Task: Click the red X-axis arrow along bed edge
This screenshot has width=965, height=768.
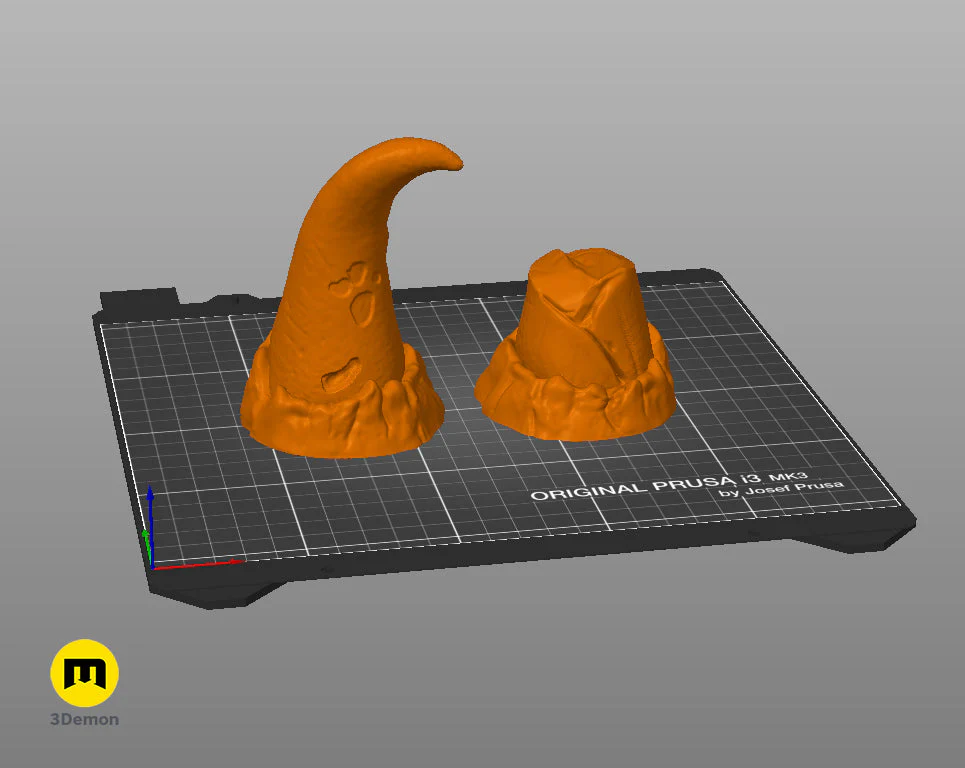Action: point(200,563)
